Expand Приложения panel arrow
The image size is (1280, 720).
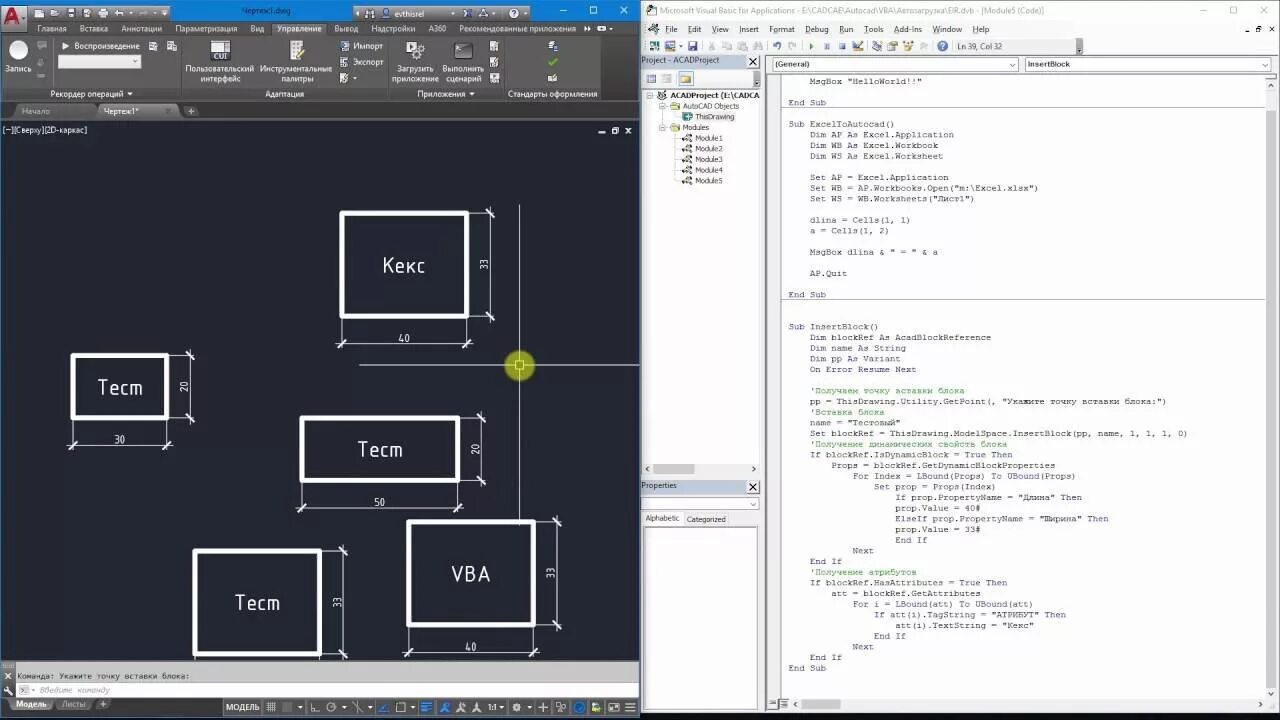472,94
